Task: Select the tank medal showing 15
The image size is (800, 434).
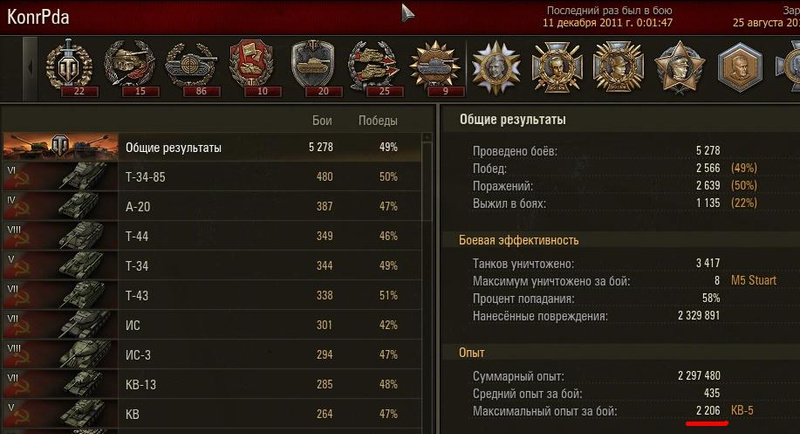Action: [x=130, y=68]
